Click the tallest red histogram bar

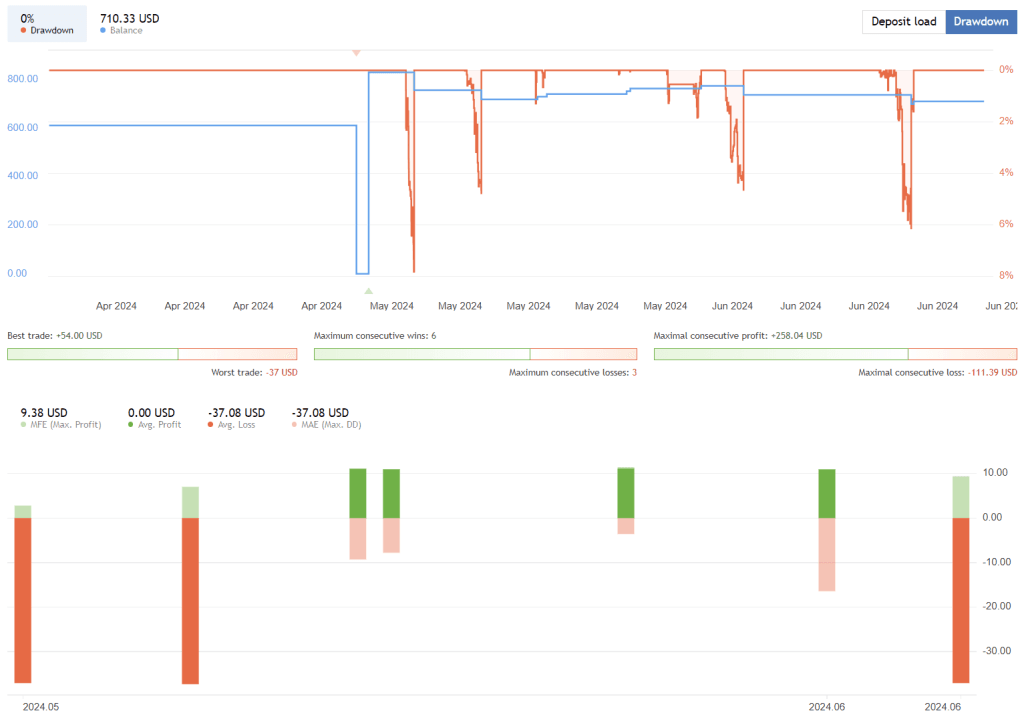(x=190, y=600)
